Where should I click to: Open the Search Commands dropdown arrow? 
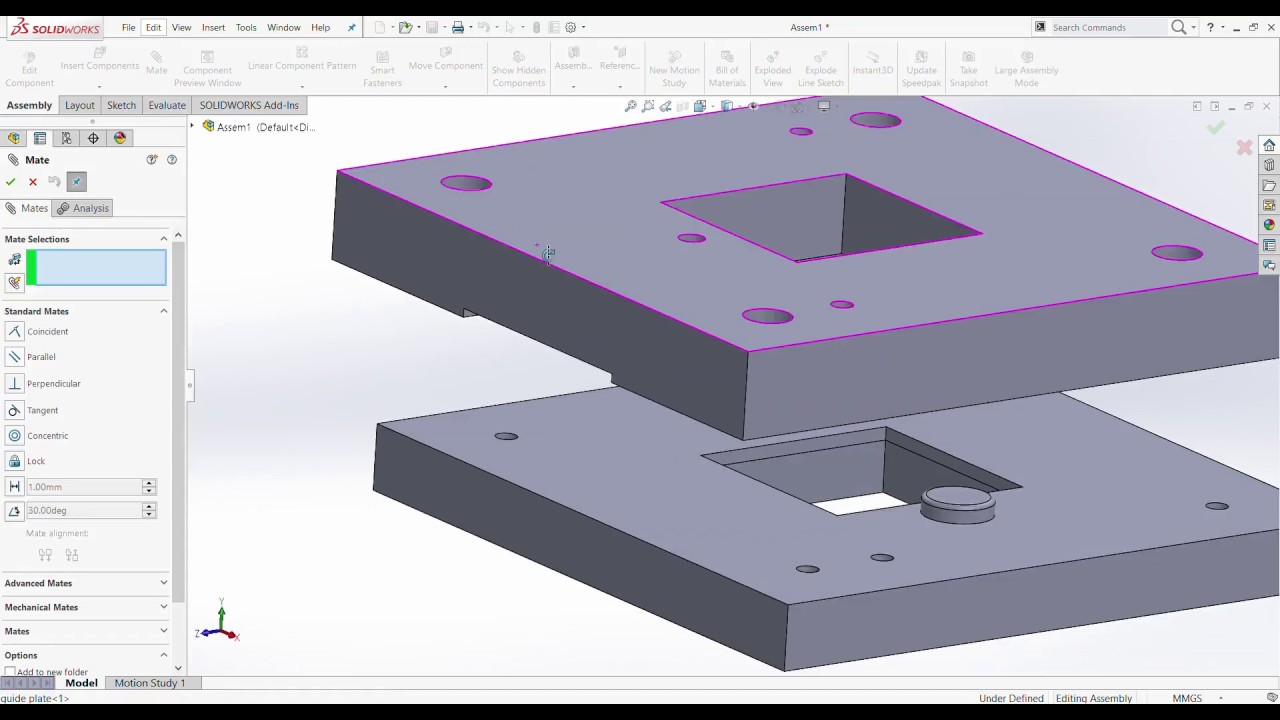point(1193,28)
